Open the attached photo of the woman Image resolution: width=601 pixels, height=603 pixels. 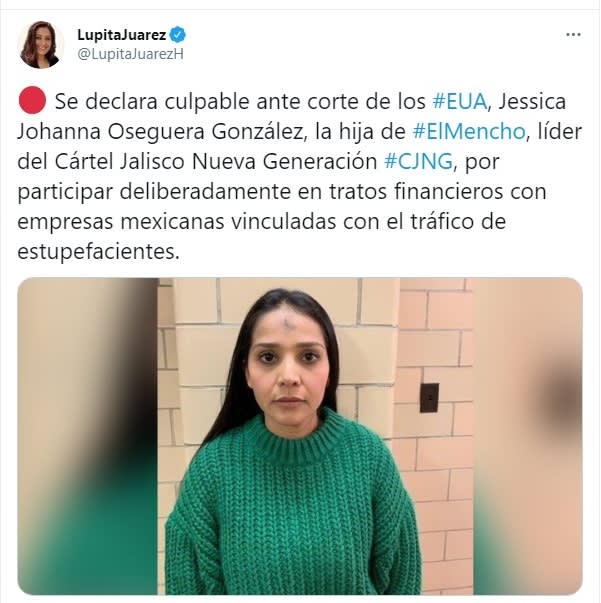point(300,436)
